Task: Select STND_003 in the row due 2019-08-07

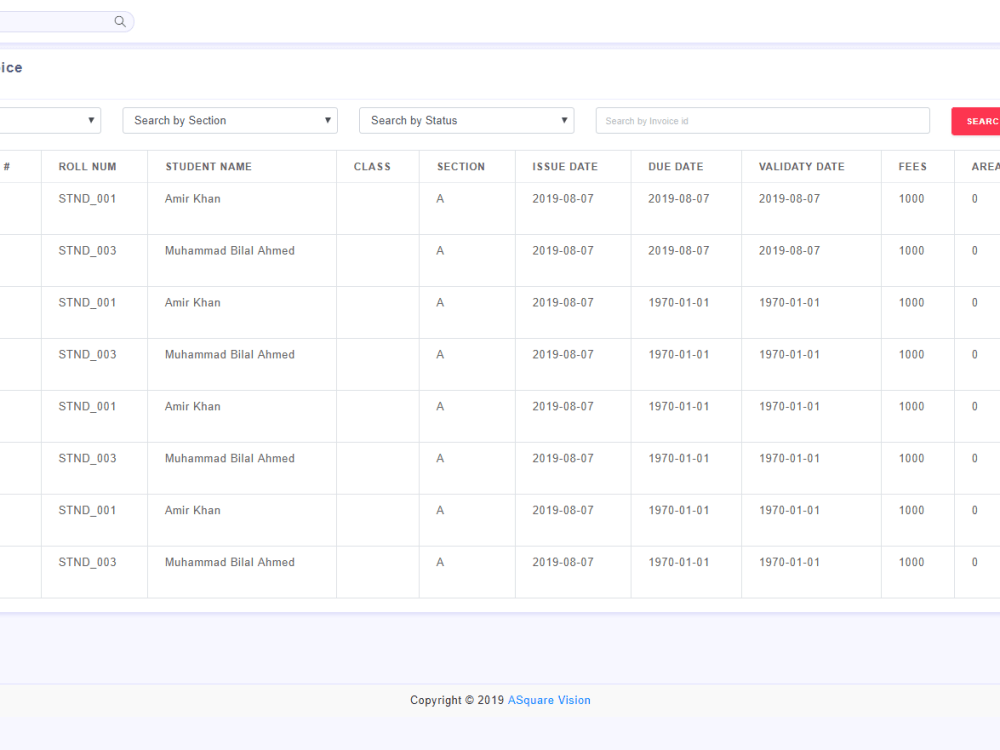Action: (87, 251)
